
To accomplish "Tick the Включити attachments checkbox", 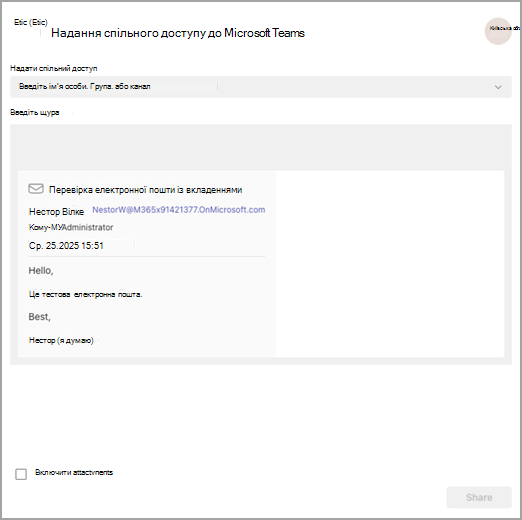I will (21, 474).
